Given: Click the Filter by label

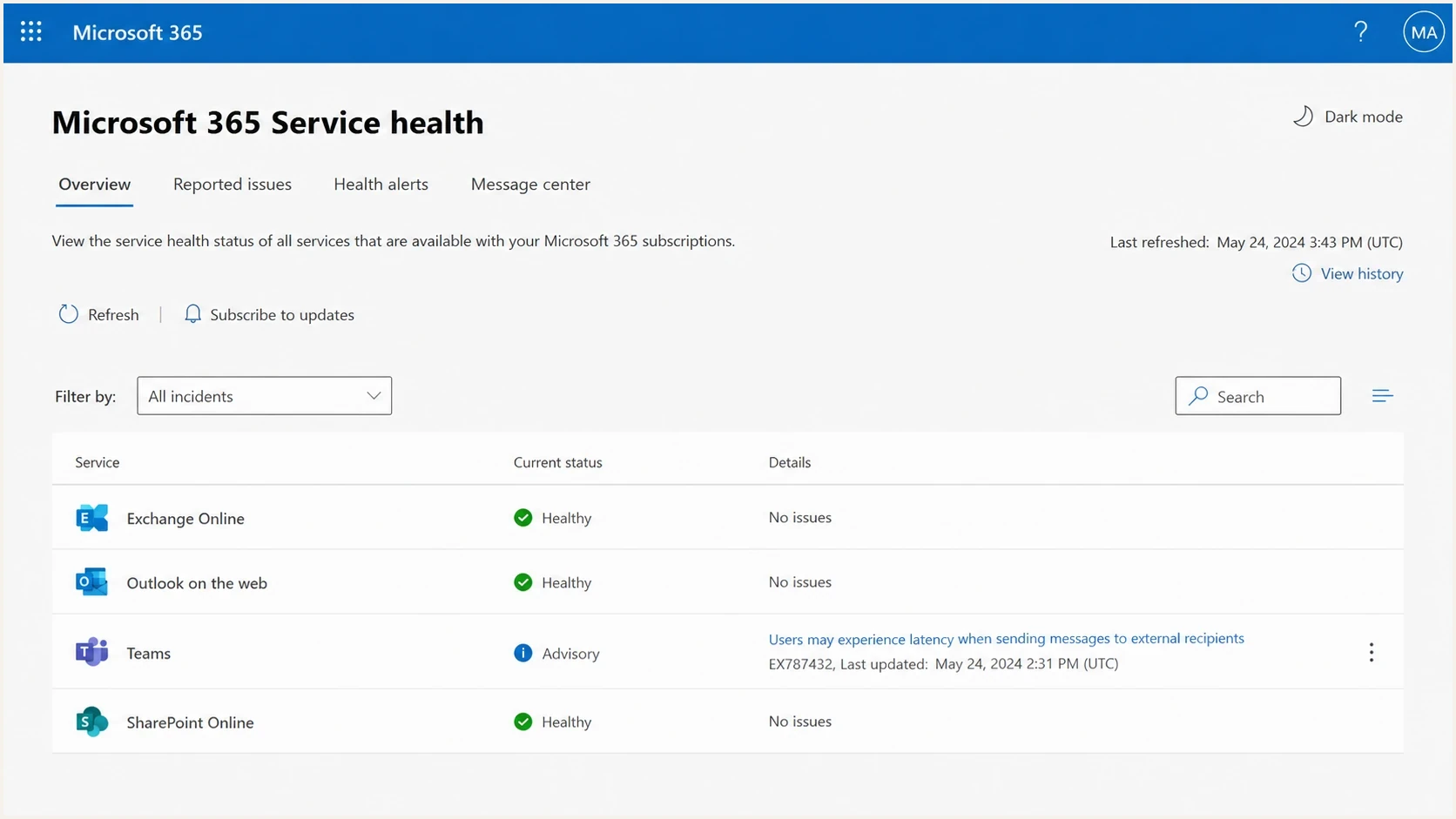Looking at the screenshot, I should click(x=85, y=396).
